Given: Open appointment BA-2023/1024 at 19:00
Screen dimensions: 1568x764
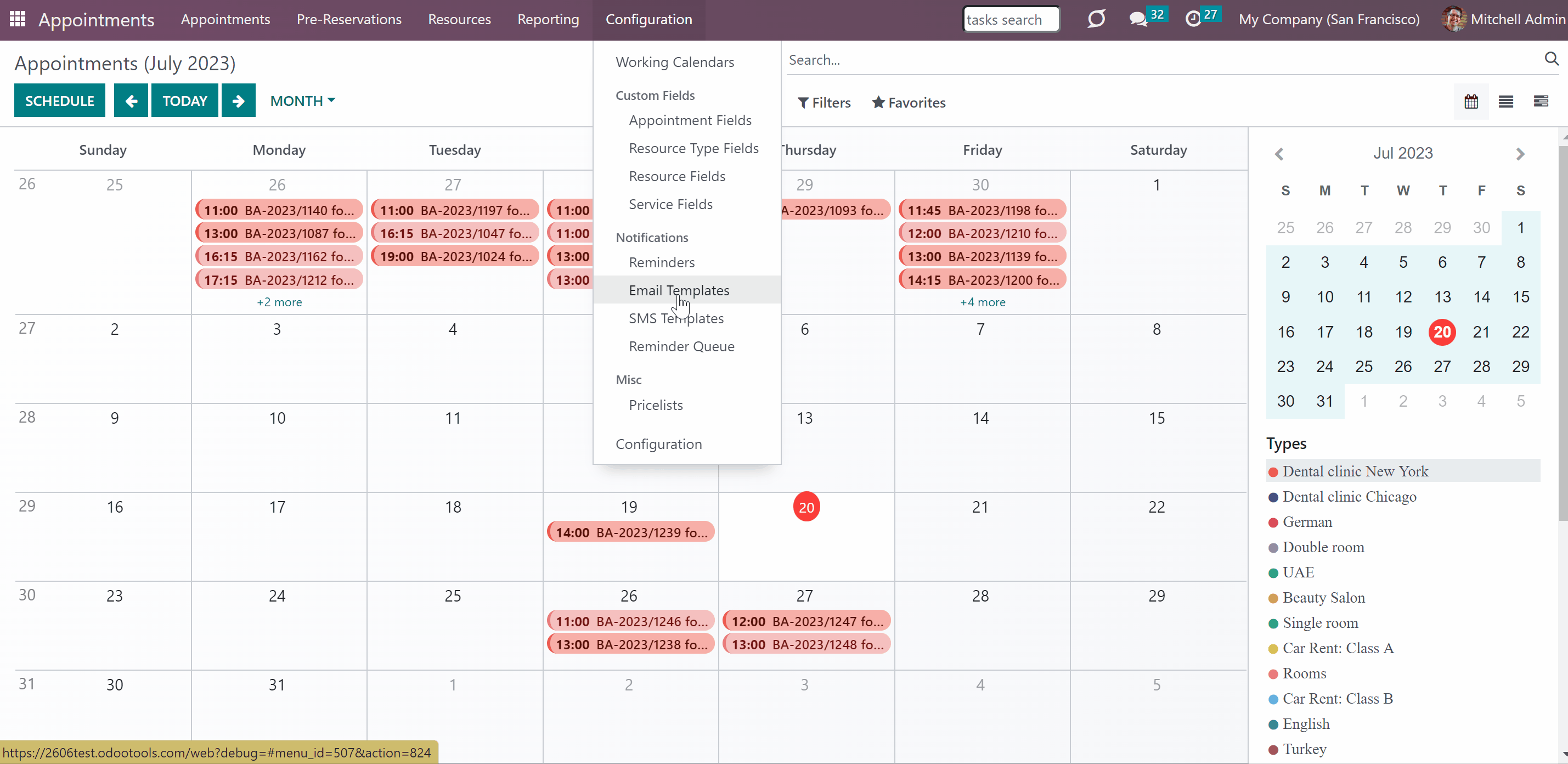Looking at the screenshot, I should pos(455,256).
